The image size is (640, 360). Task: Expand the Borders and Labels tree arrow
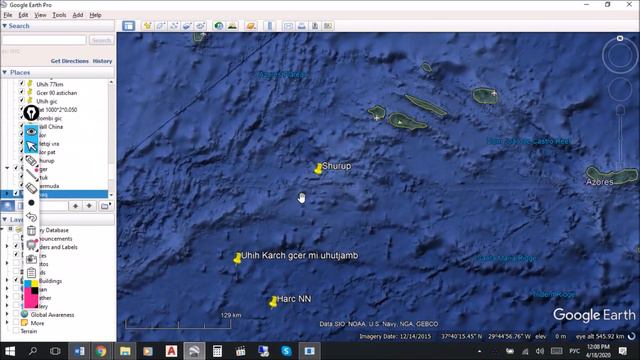click(x=7, y=247)
